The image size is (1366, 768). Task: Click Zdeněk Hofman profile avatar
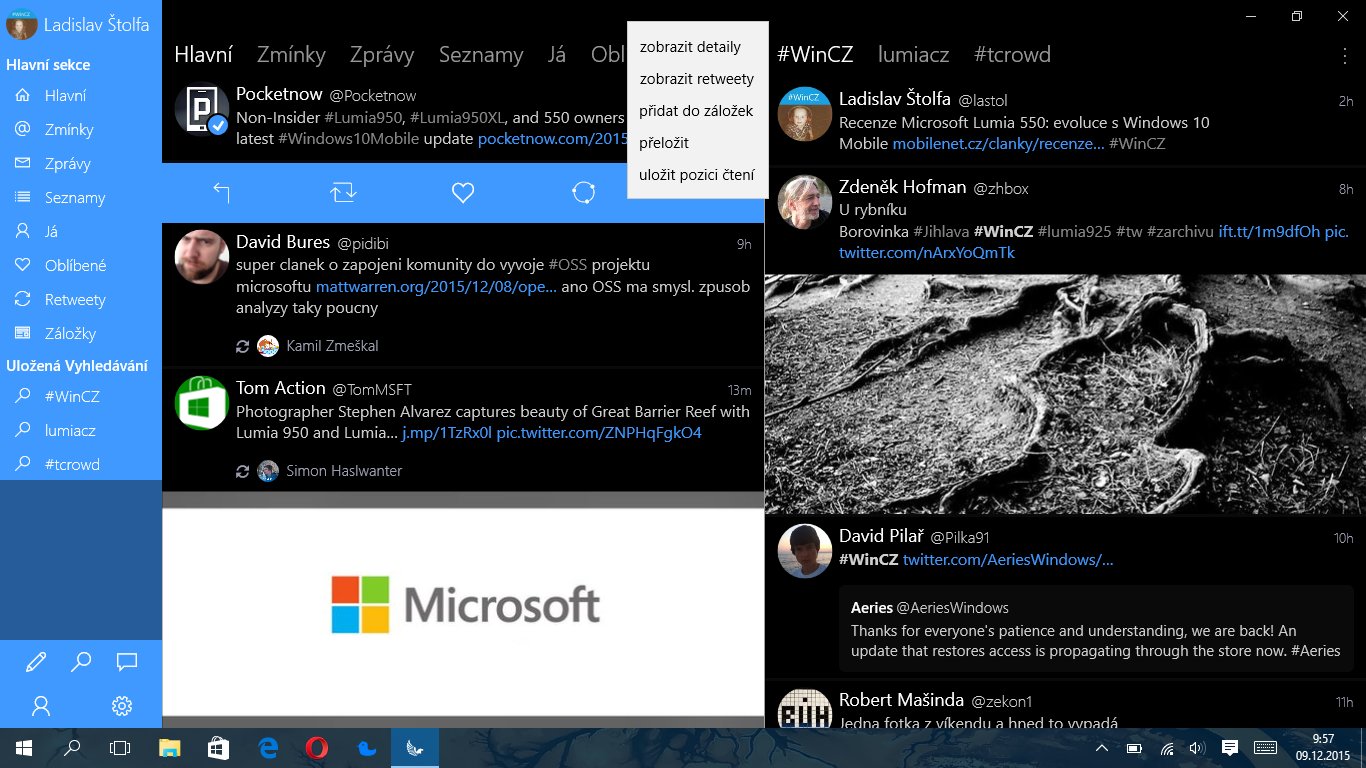tap(805, 202)
